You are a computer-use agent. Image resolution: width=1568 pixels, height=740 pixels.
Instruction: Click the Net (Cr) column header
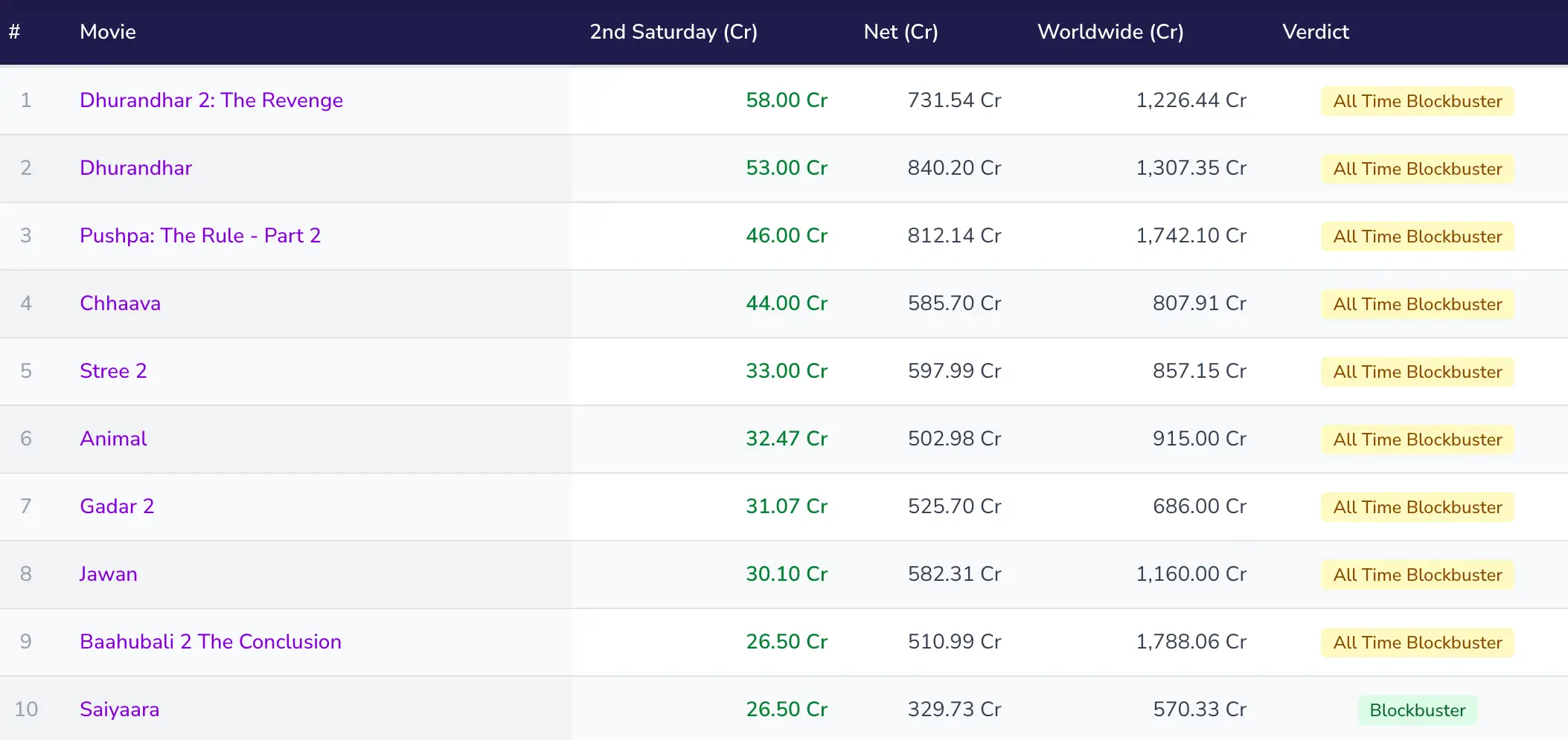[x=900, y=32]
